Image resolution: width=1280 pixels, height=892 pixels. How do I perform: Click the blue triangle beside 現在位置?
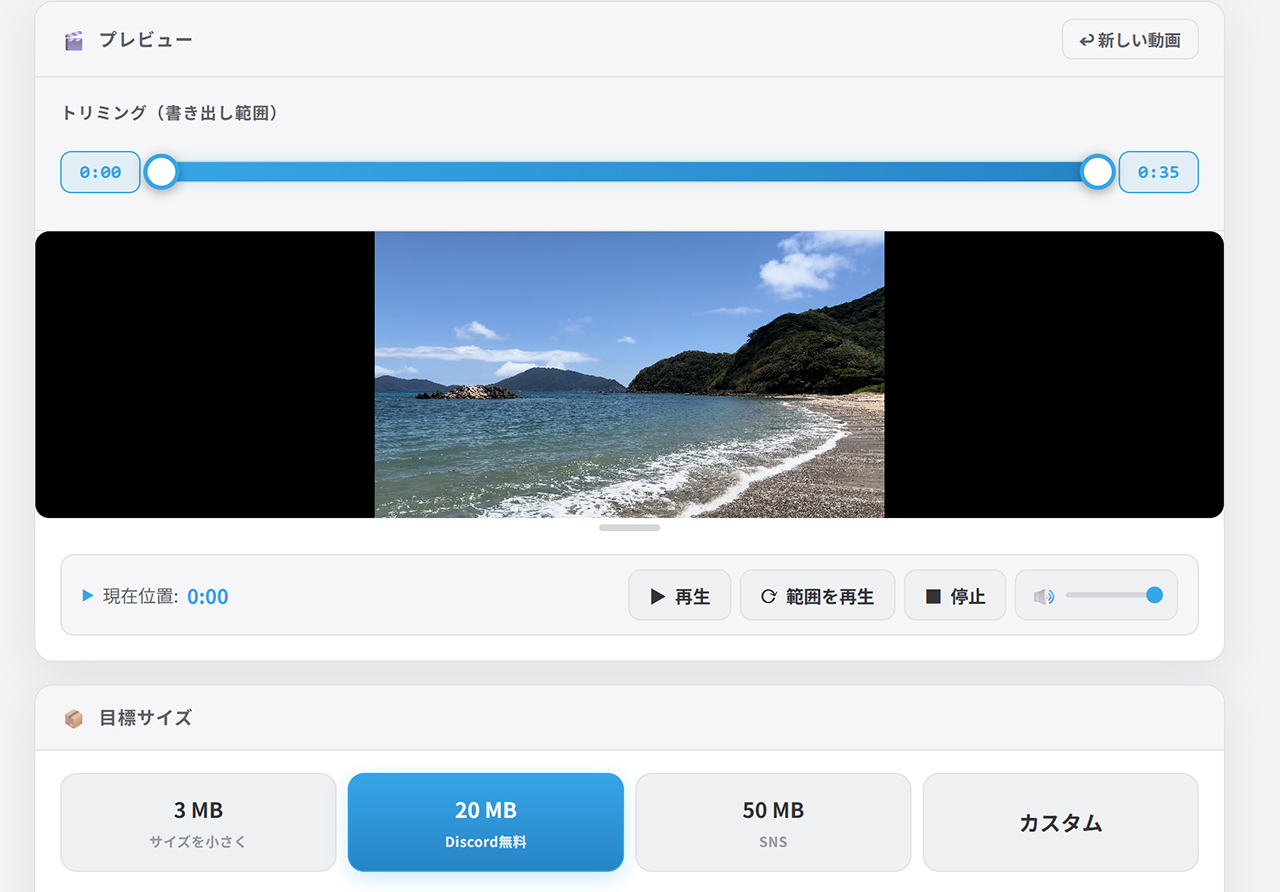(x=88, y=596)
